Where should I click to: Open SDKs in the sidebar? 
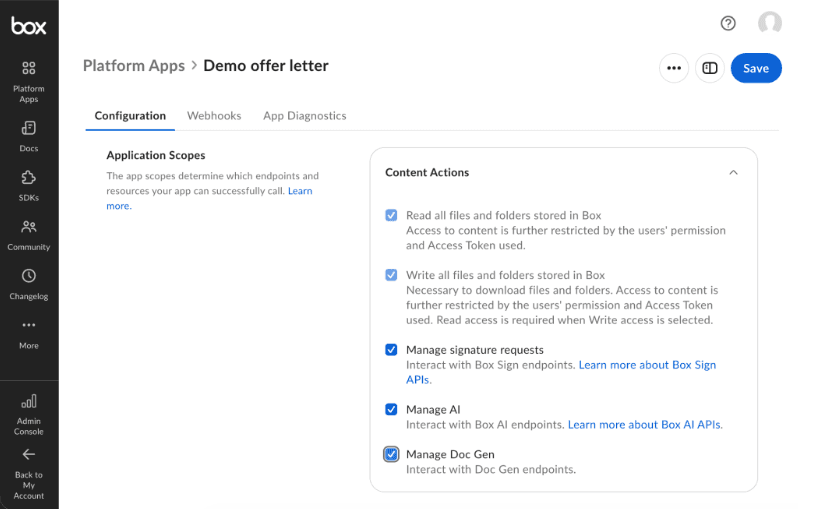click(29, 186)
